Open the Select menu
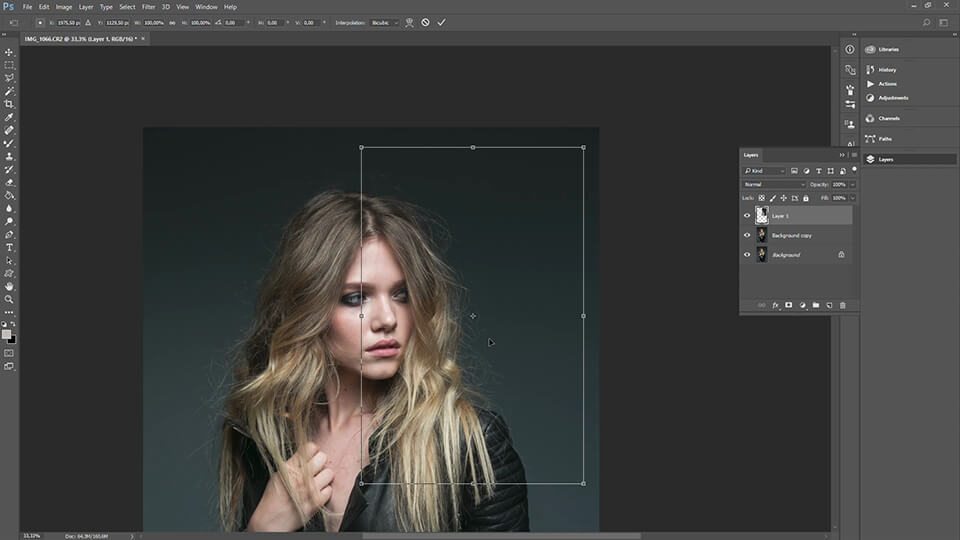This screenshot has width=960, height=540. coord(127,7)
